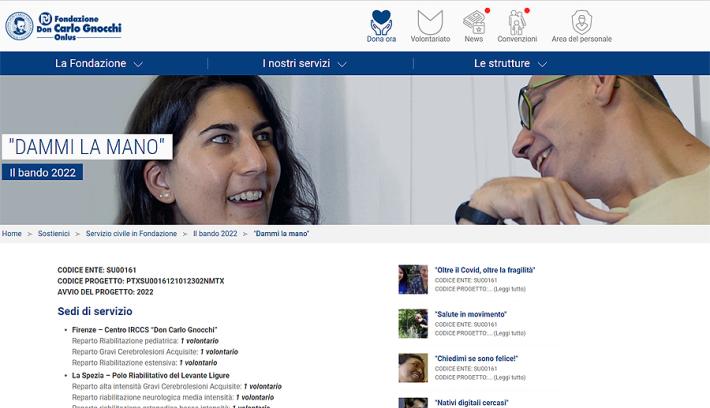Go to Home breadcrumb

(12, 234)
